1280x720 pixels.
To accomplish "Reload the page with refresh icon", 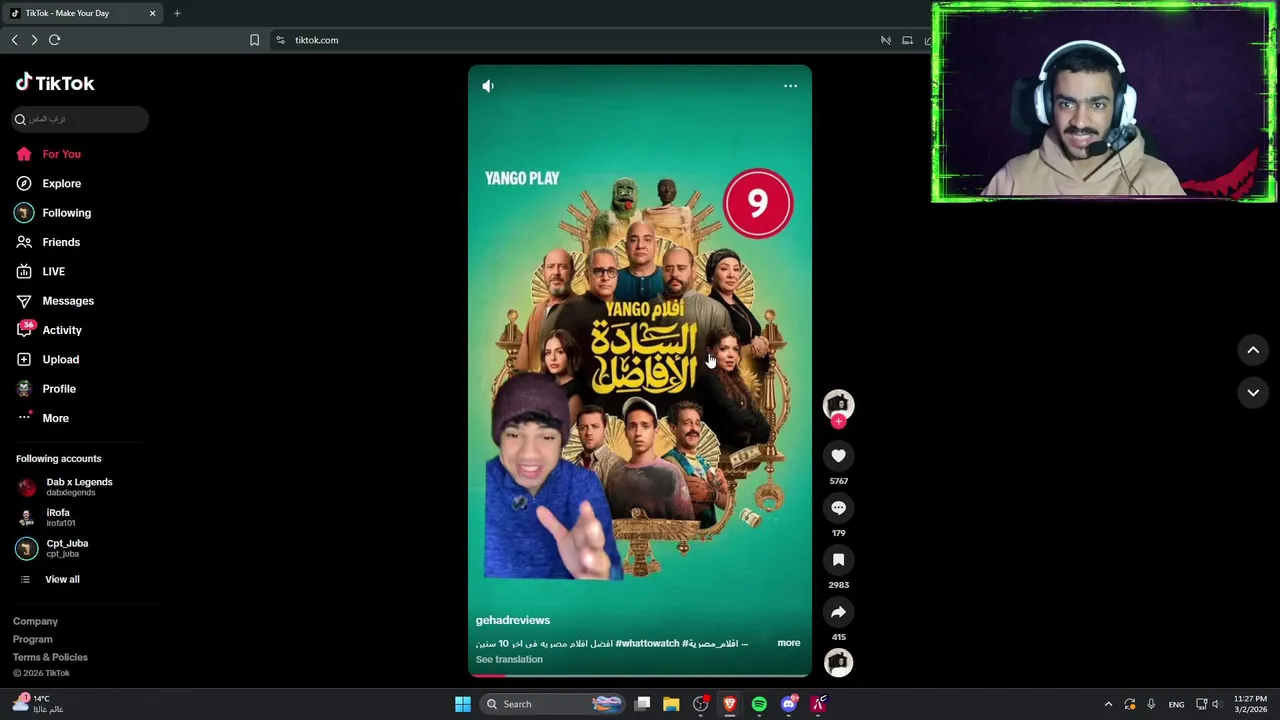I will click(55, 40).
